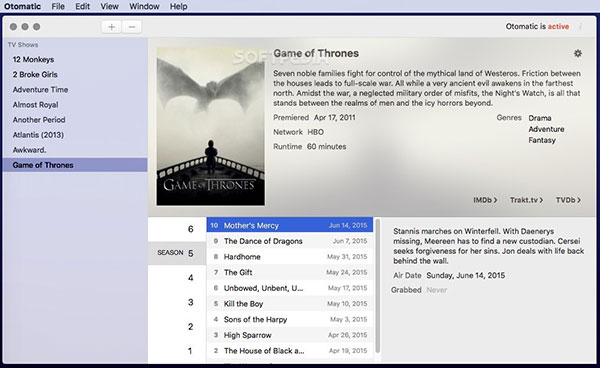Switch to season 4
The width and height of the screenshot is (600, 368).
(x=177, y=278)
